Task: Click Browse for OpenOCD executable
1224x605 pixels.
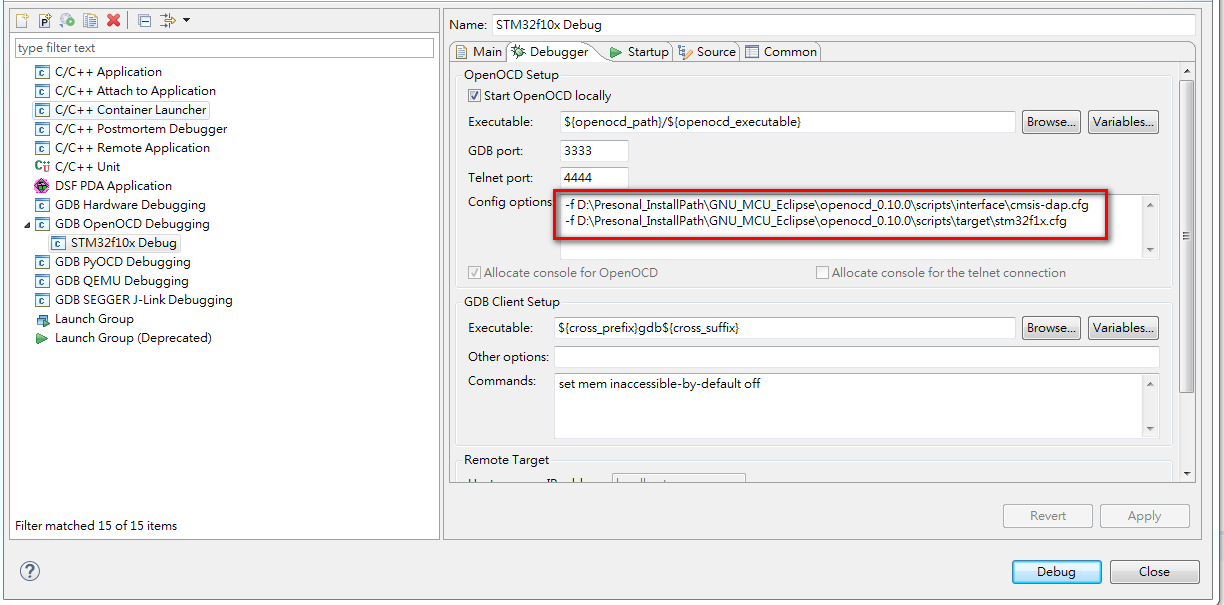Action: [x=1051, y=122]
